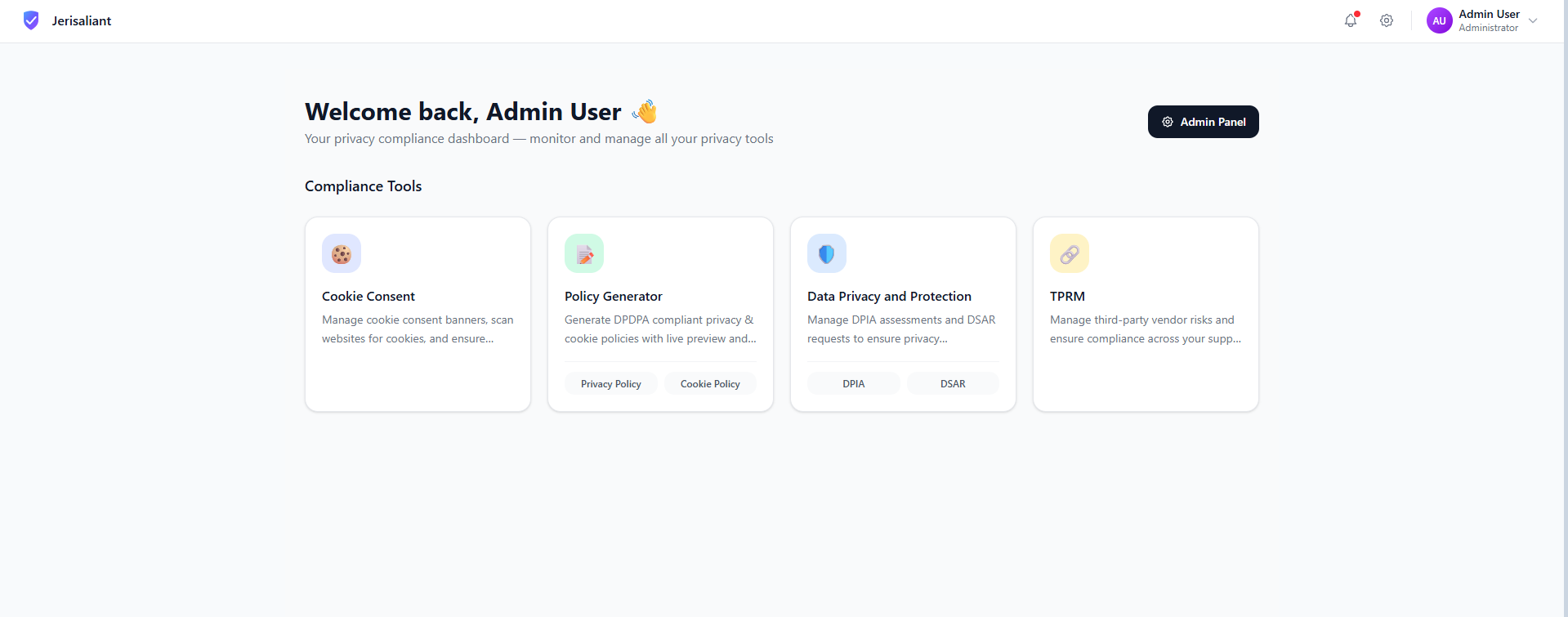
Task: Open the Data Privacy and Protection title
Action: pyautogui.click(x=889, y=296)
